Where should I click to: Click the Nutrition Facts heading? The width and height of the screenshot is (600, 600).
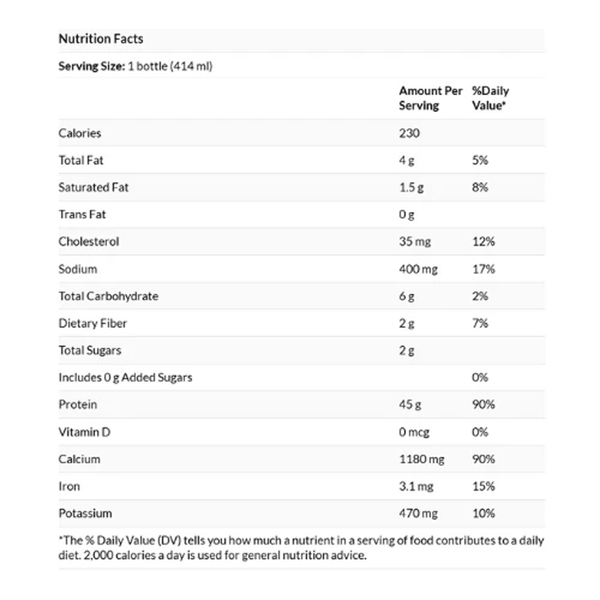(x=101, y=39)
